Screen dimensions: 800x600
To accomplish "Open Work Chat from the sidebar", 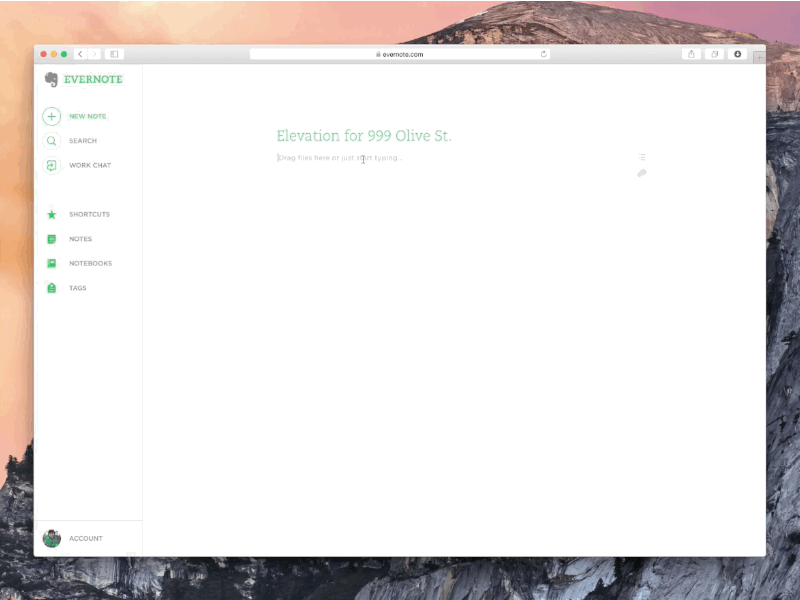I will tap(51, 166).
